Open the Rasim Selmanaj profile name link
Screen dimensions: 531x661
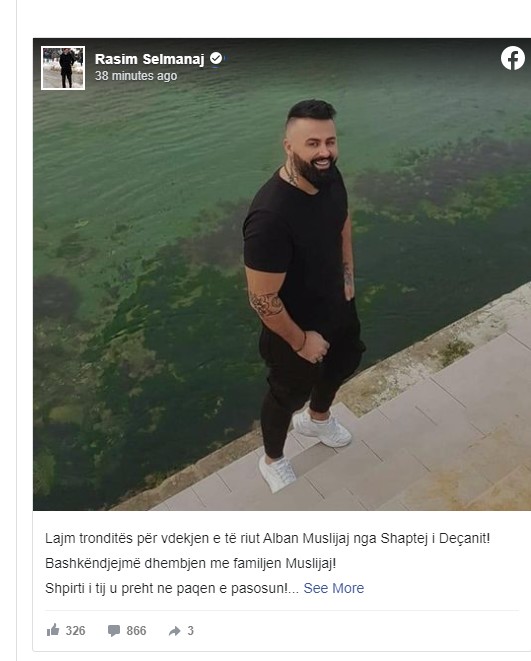pyautogui.click(x=150, y=59)
